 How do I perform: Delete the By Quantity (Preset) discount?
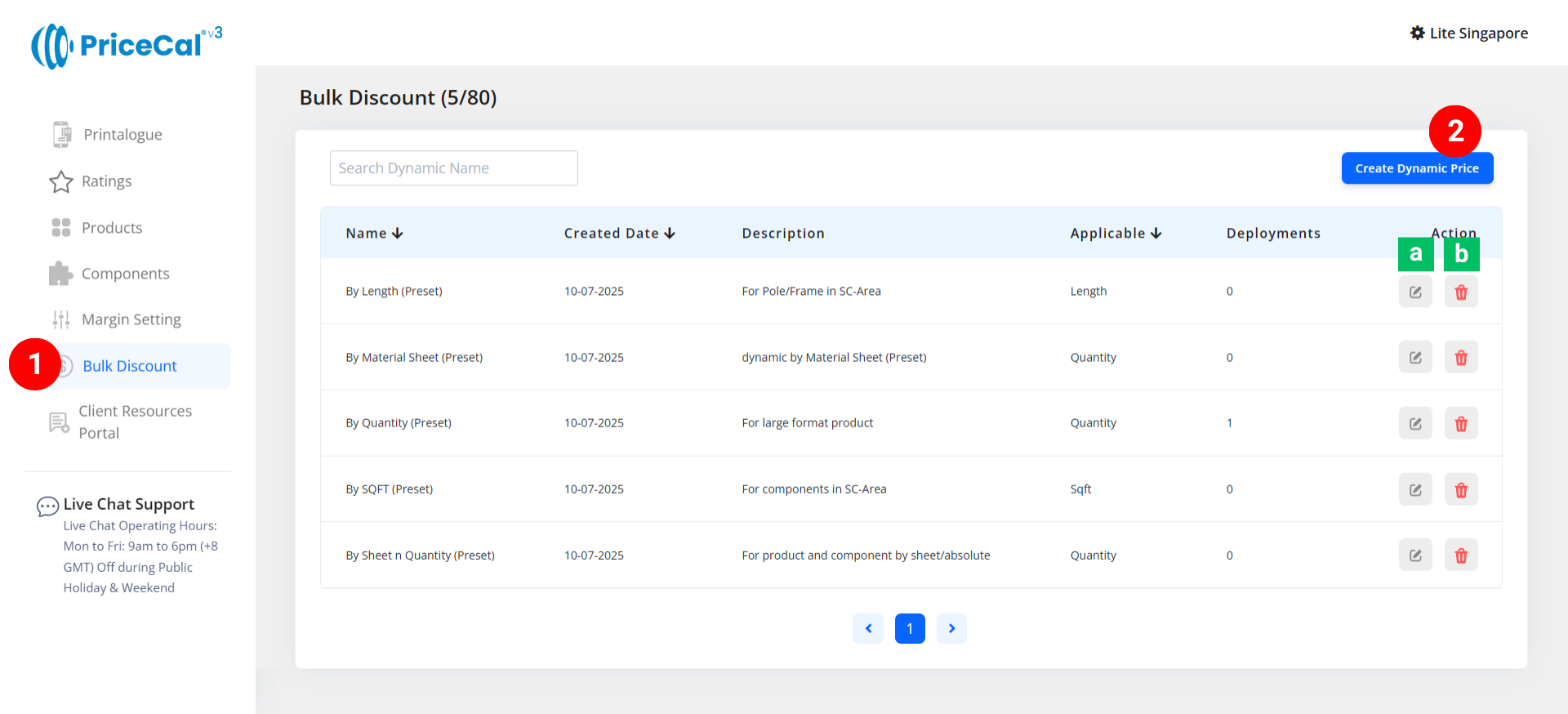[x=1461, y=423]
